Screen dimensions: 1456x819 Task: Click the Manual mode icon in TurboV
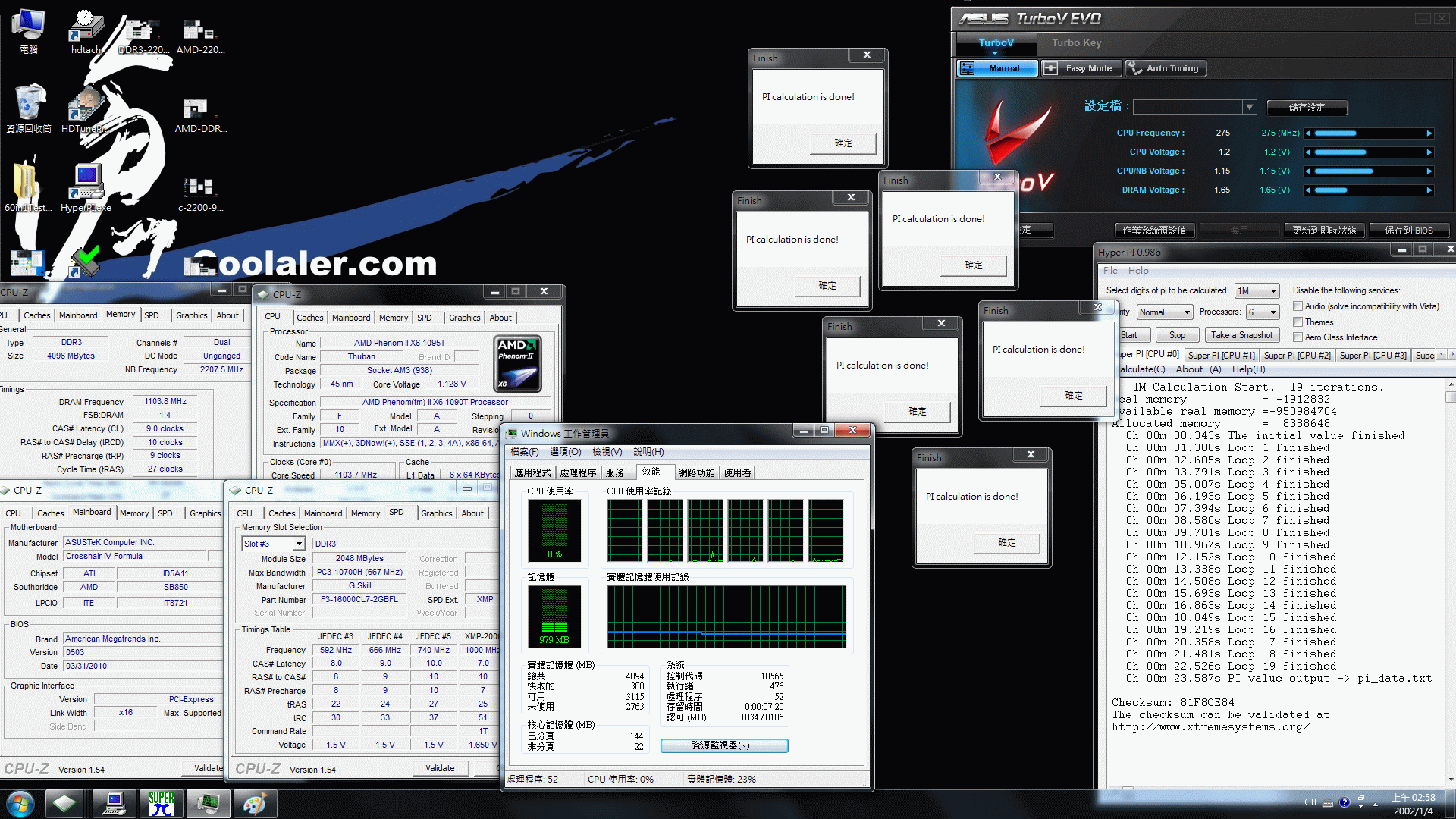click(x=968, y=68)
